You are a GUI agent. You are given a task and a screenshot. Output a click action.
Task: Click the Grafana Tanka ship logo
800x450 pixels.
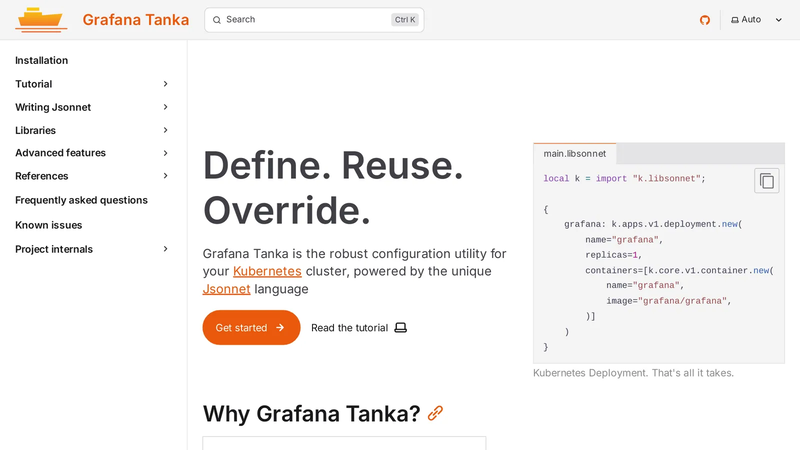[41, 20]
